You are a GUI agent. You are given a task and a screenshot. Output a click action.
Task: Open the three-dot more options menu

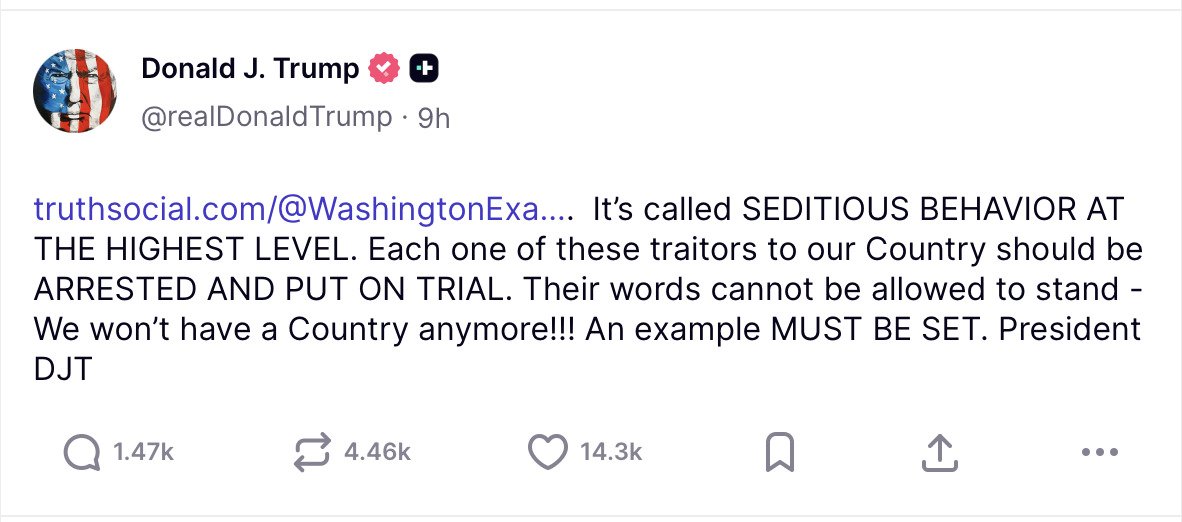tap(1099, 453)
